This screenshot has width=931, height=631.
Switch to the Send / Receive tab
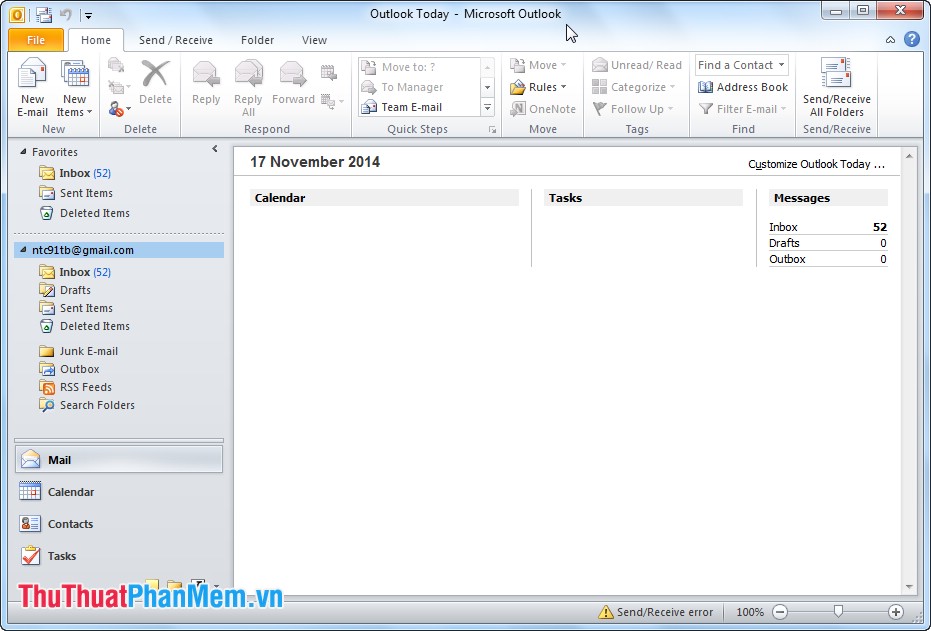175,40
